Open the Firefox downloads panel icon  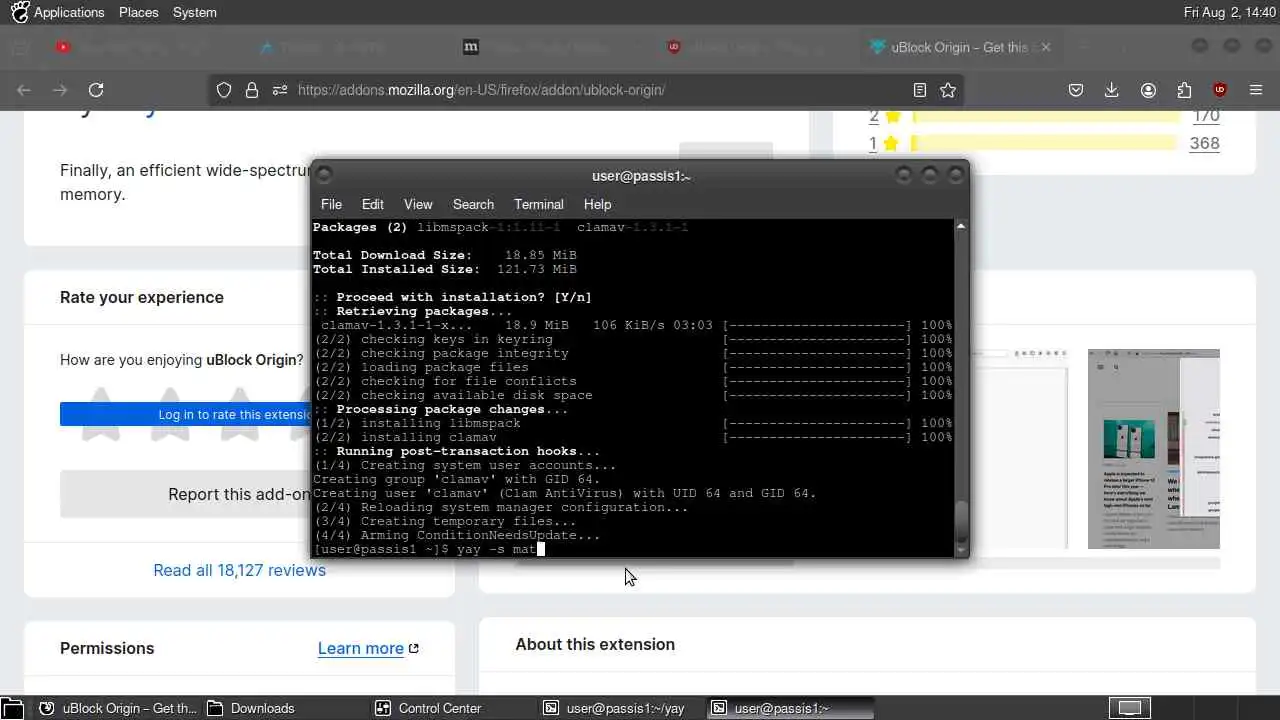[1112, 90]
